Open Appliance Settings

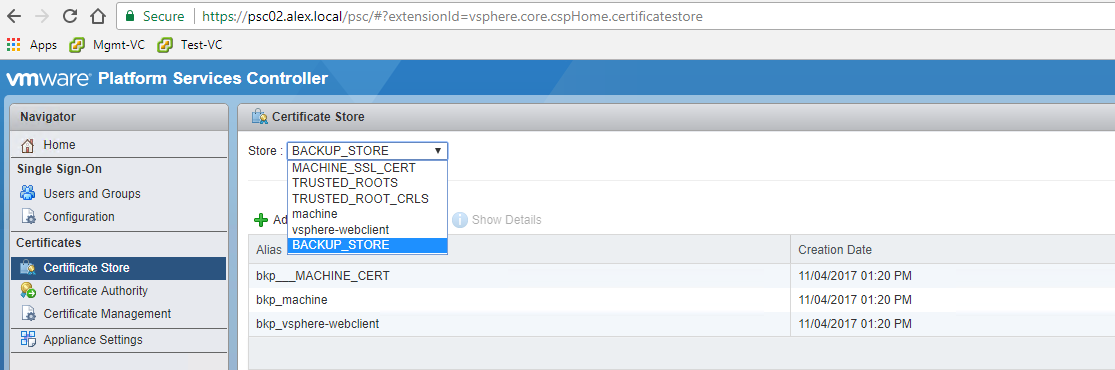click(93, 340)
